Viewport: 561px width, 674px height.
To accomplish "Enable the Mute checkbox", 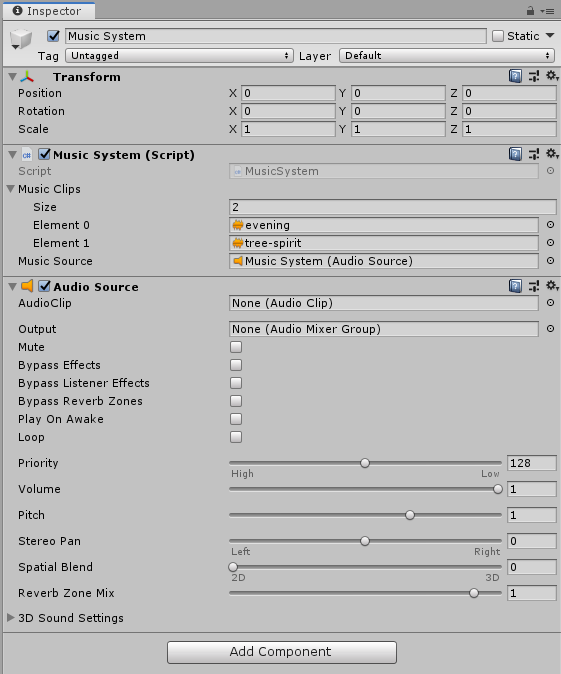I will click(x=236, y=347).
